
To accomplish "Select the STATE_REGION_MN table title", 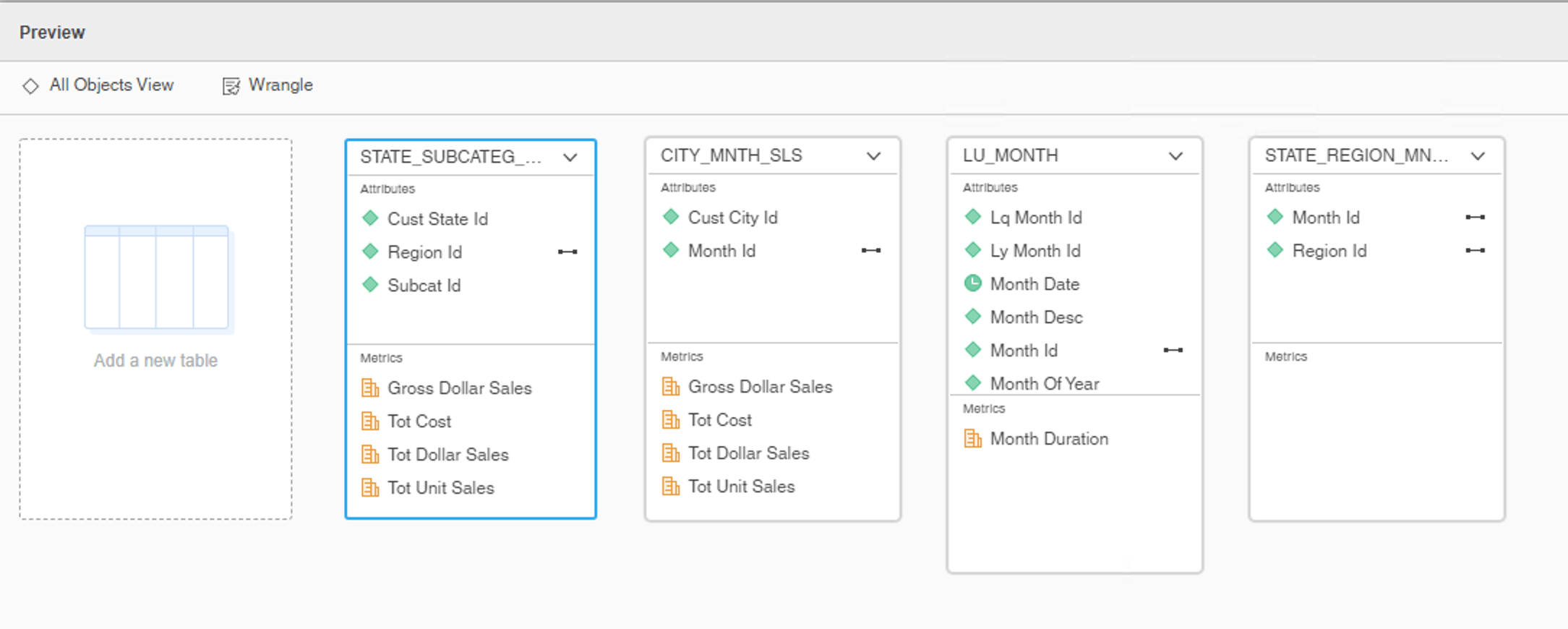I will coord(1356,155).
